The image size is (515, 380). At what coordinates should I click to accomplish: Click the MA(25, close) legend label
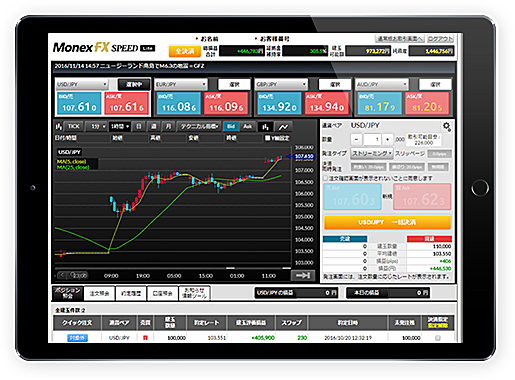coord(73,167)
